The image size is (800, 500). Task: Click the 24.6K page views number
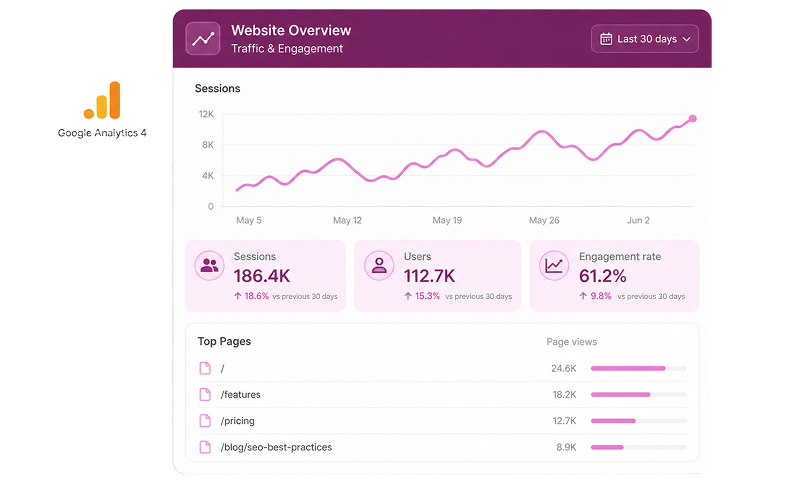pyautogui.click(x=564, y=368)
